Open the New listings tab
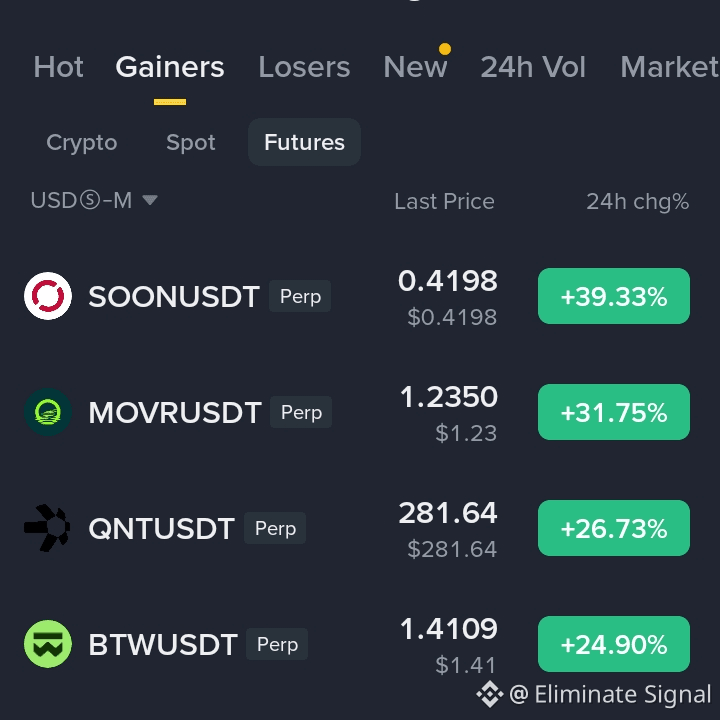The width and height of the screenshot is (720, 720). point(415,67)
